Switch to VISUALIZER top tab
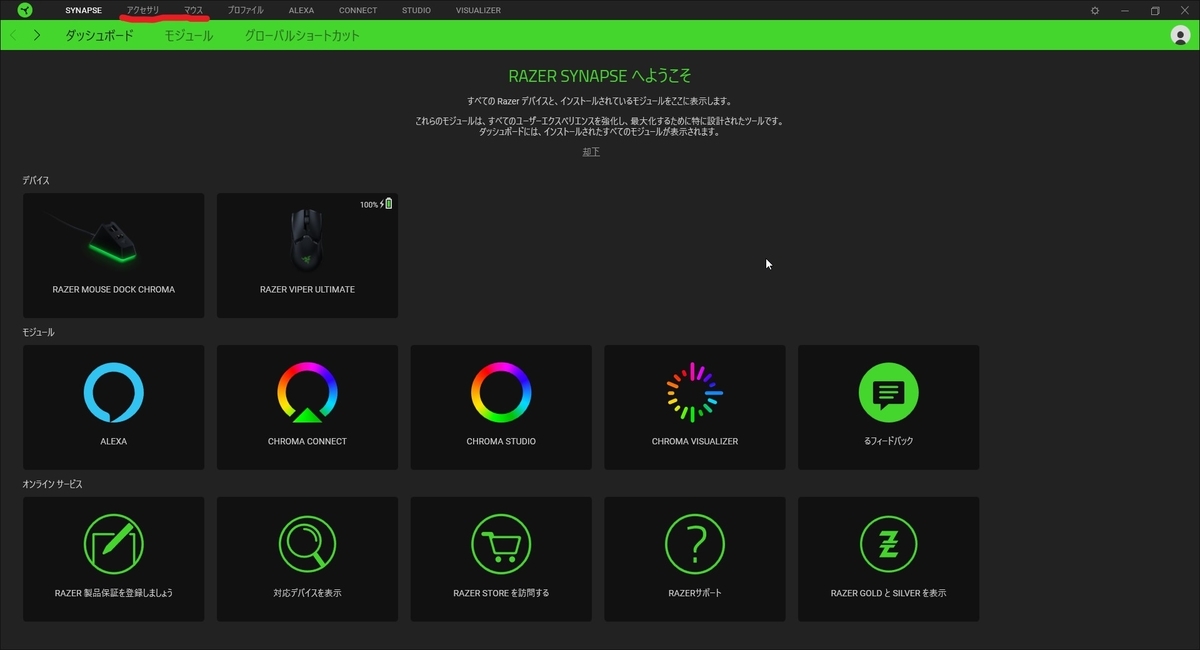The image size is (1200, 650). pyautogui.click(x=478, y=10)
